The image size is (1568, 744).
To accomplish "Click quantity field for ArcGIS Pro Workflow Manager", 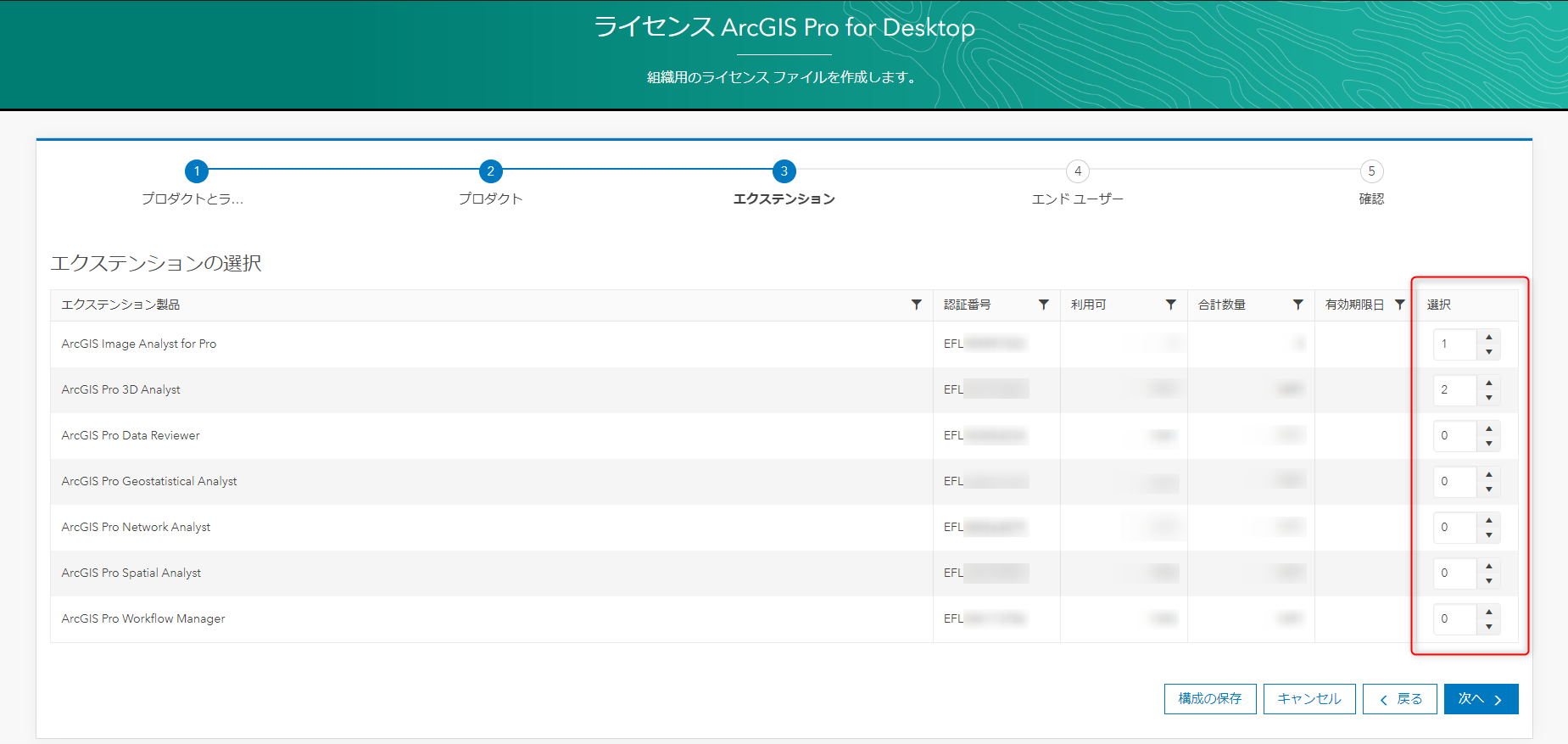I will [x=1455, y=618].
